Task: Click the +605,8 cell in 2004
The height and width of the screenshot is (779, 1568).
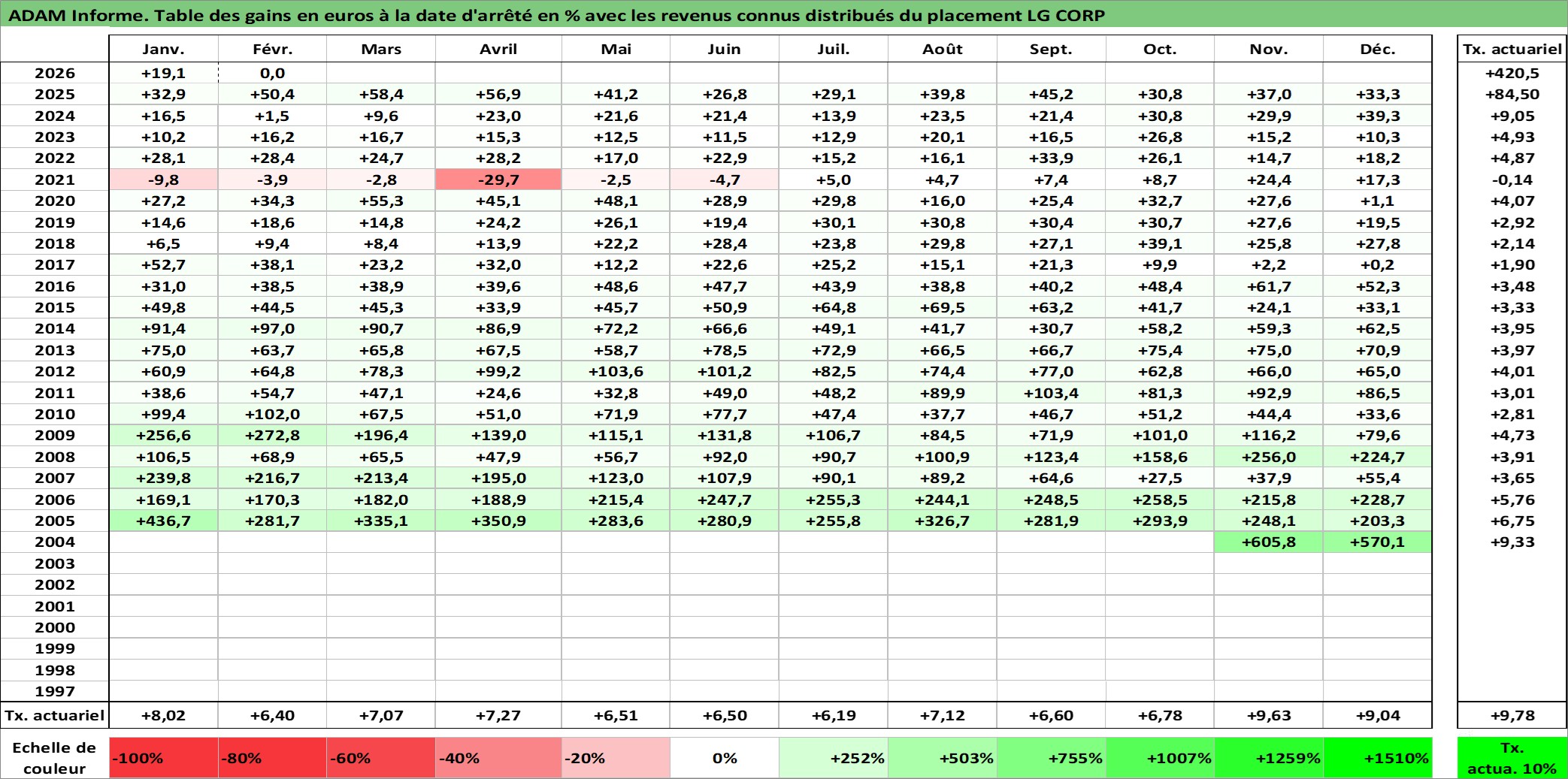Action: 1269,542
